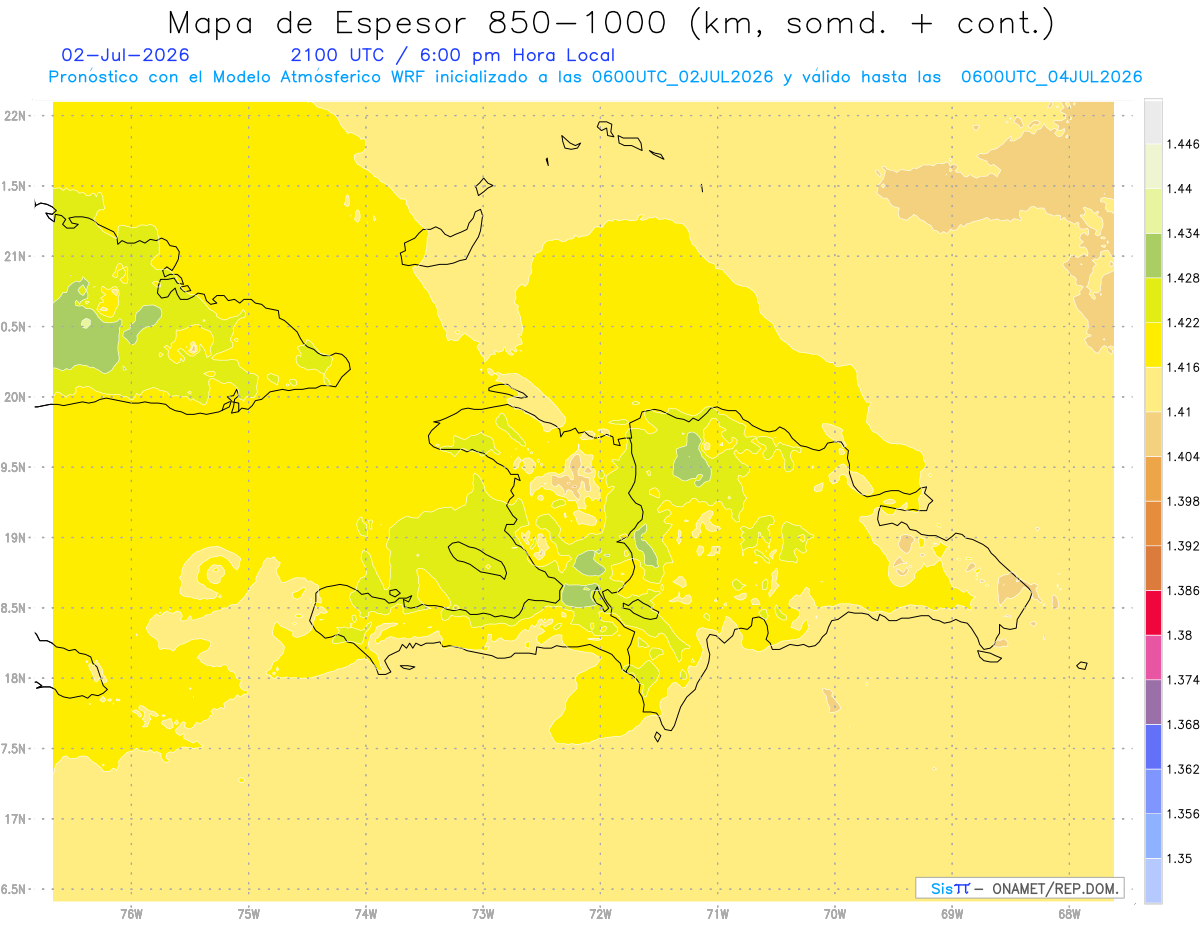Click the red legend segment between 1.38 and 1.386

(x=1153, y=613)
